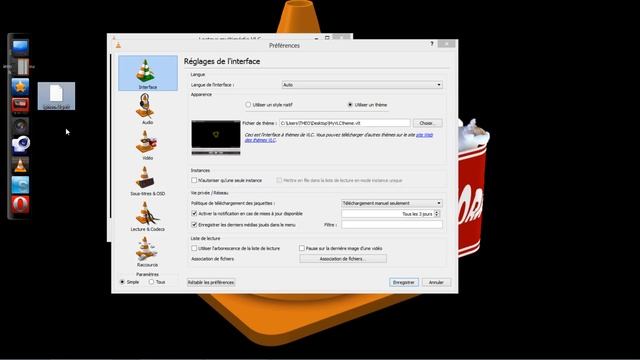This screenshot has height=360, width=640.
Task: Click the 'Tous les 3 jours' stepper arrows
Action: coord(437,213)
